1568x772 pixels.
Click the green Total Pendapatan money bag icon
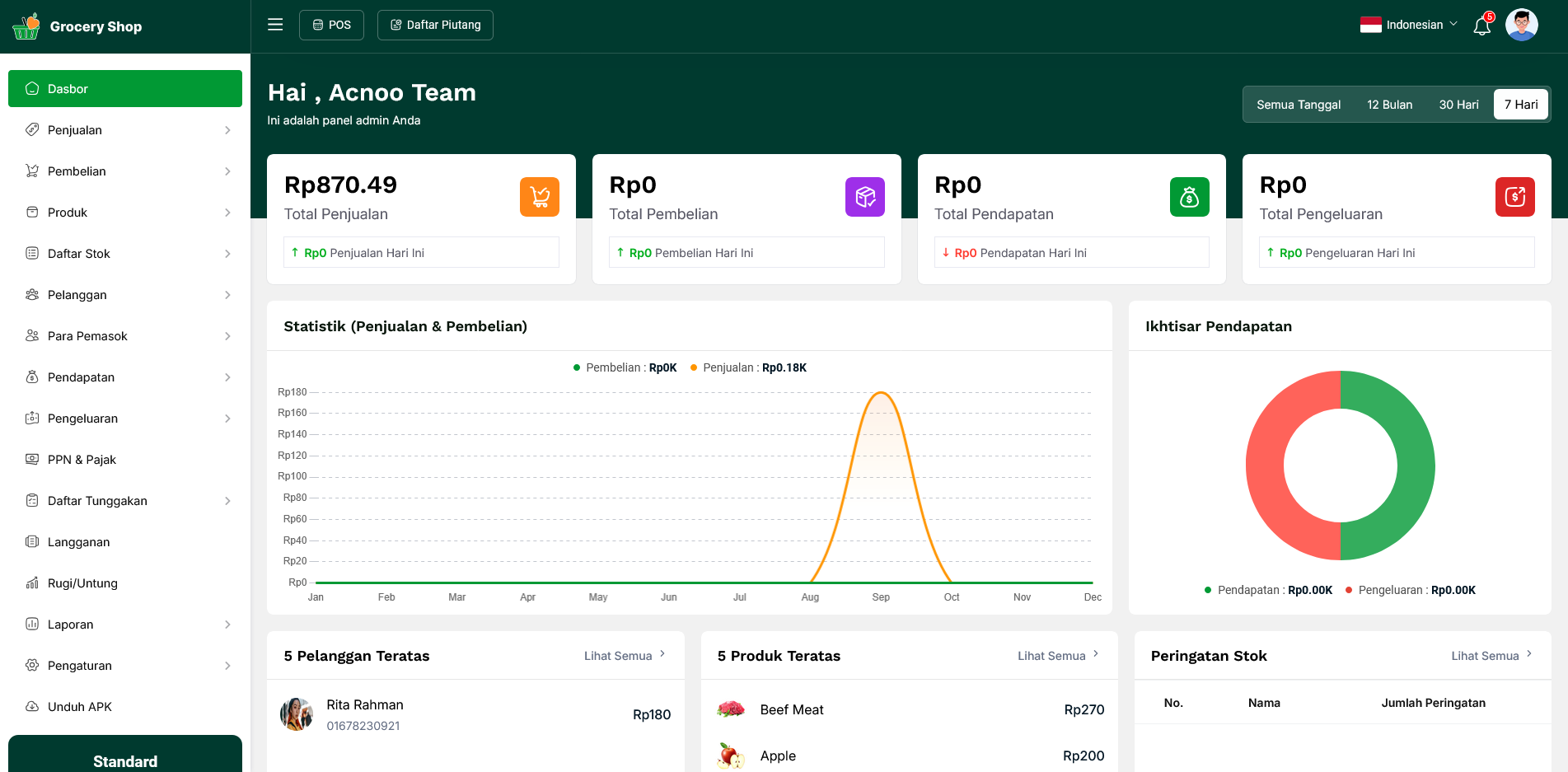[x=1189, y=197]
